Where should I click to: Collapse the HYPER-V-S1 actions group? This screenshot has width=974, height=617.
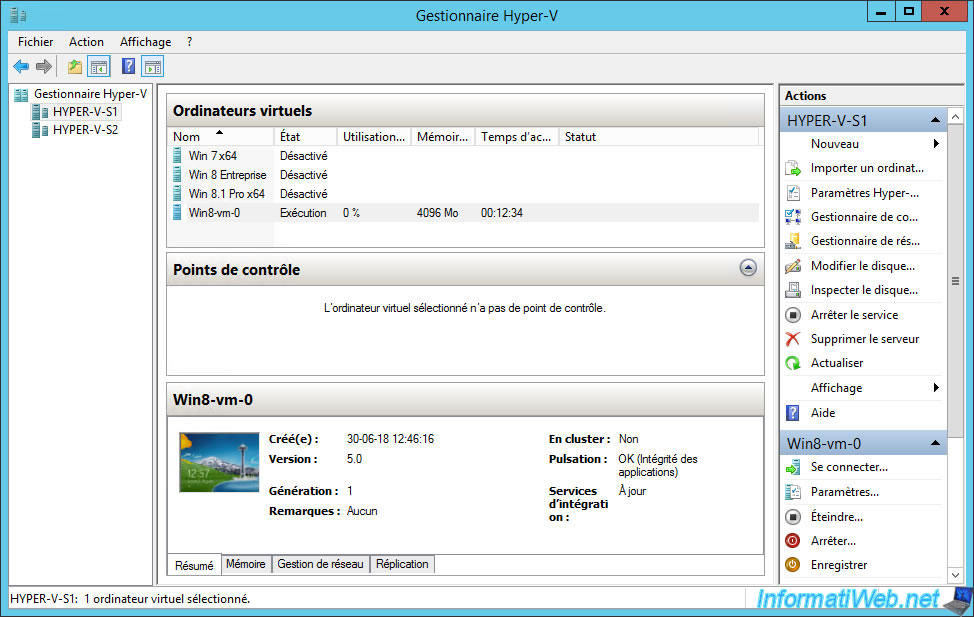pos(935,120)
